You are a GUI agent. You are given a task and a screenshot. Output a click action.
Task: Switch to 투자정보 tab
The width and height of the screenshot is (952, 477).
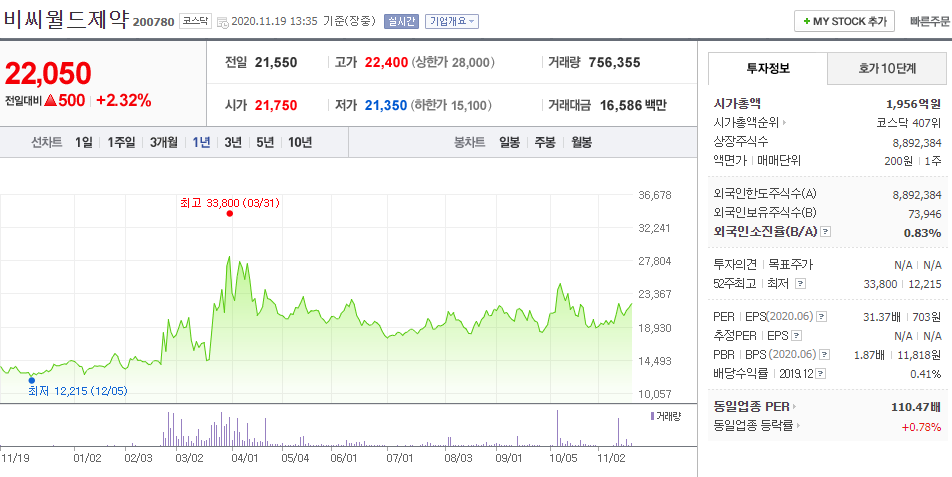click(x=767, y=68)
